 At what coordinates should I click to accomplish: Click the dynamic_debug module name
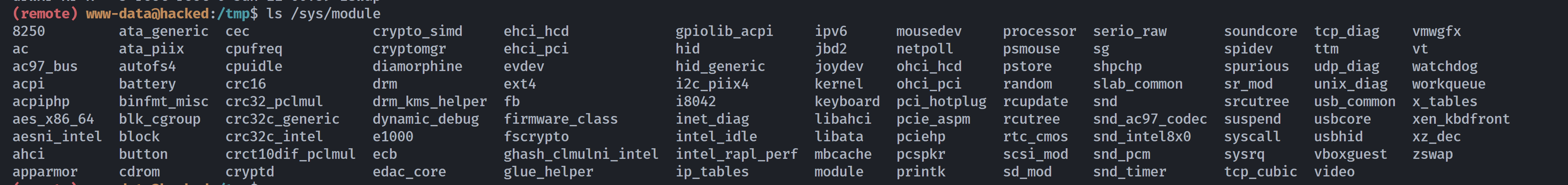[426, 119]
